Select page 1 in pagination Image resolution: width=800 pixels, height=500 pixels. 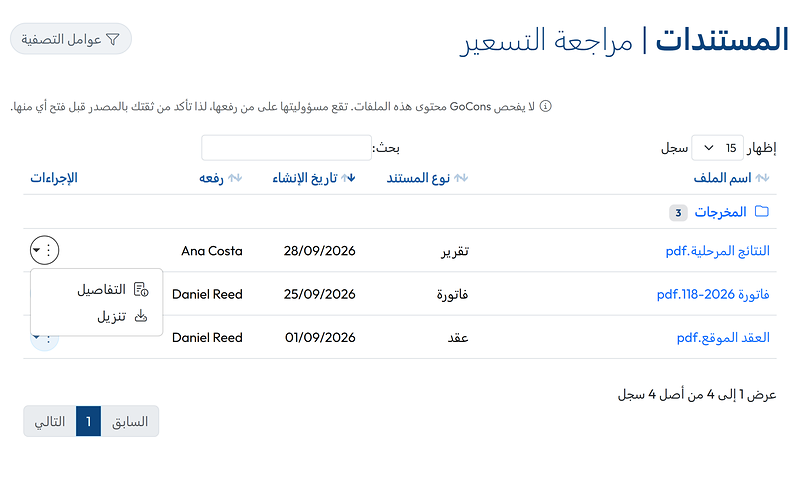[88, 421]
